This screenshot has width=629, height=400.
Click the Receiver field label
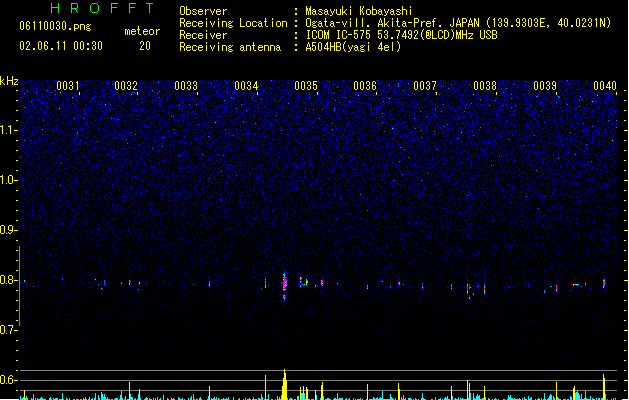pos(203,35)
